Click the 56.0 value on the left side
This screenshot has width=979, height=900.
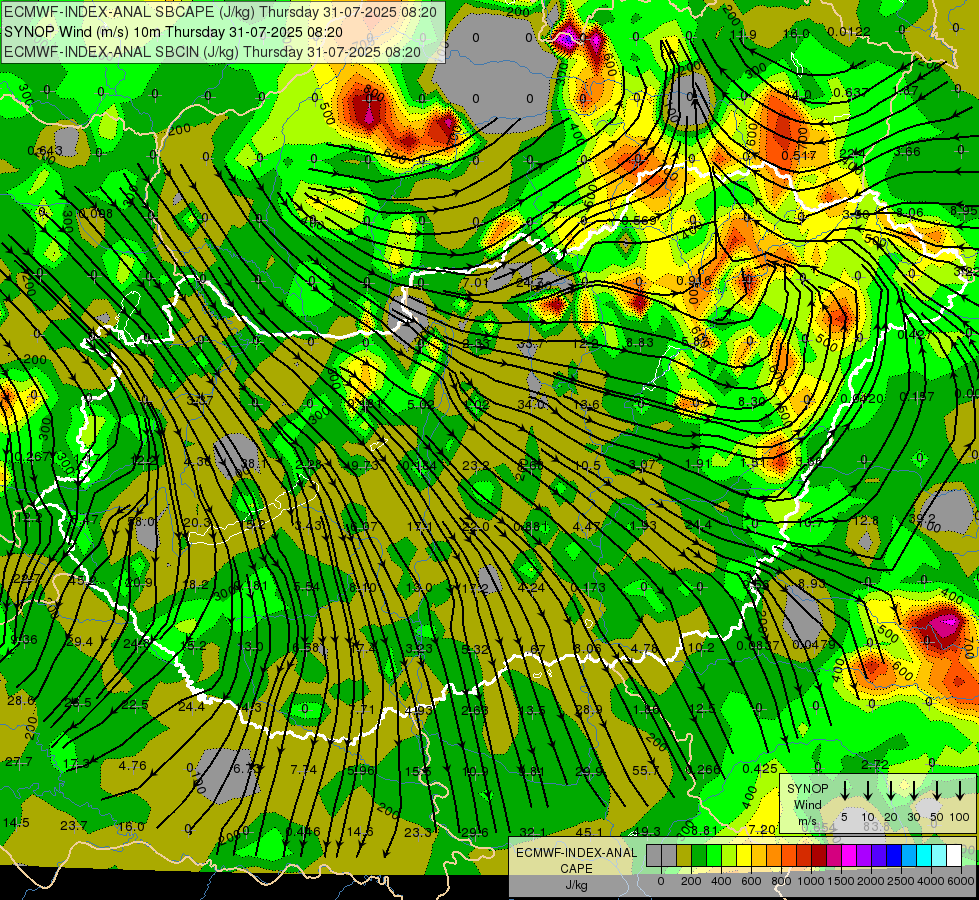tap(141, 521)
